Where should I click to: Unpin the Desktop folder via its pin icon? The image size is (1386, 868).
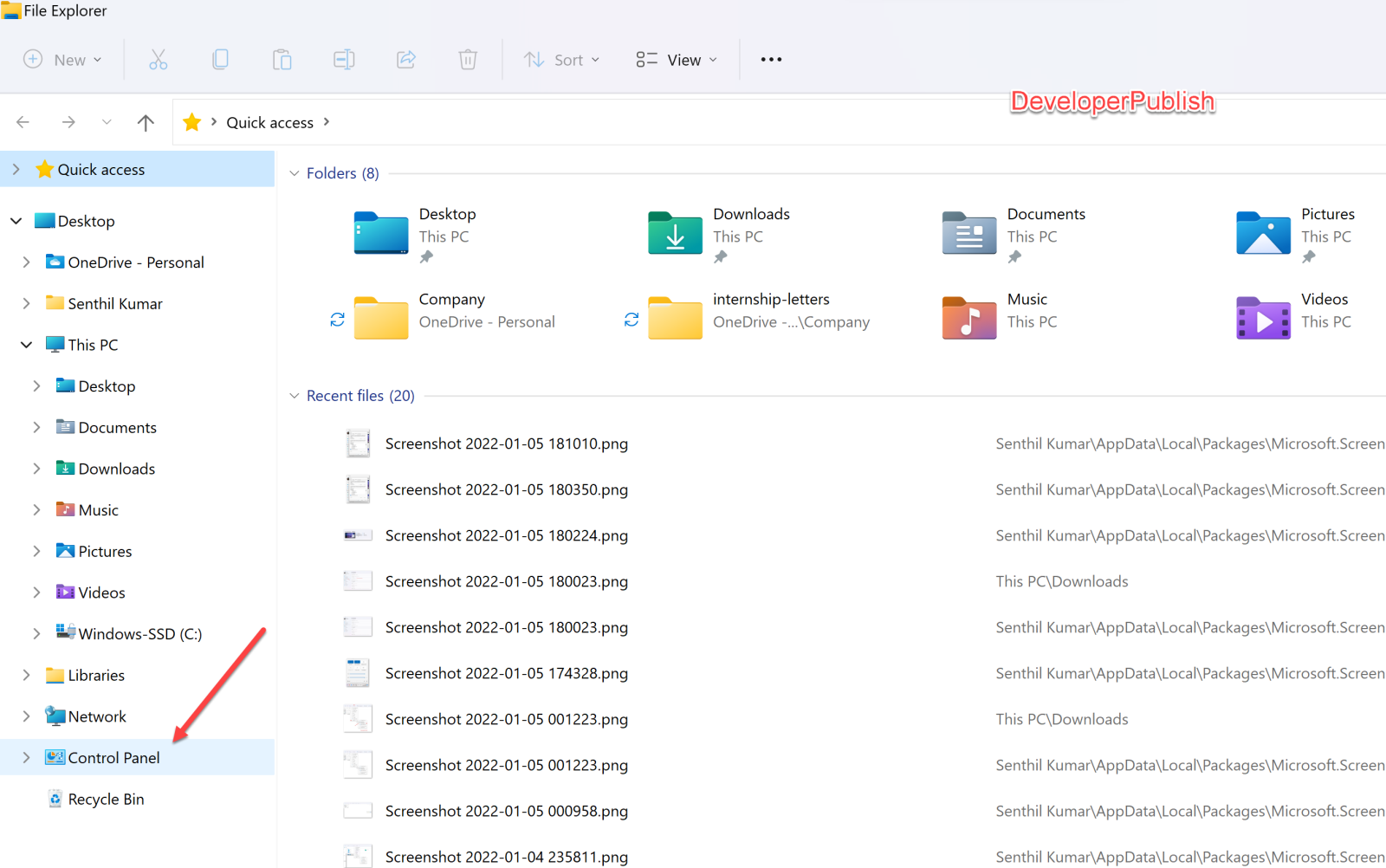pyautogui.click(x=426, y=256)
